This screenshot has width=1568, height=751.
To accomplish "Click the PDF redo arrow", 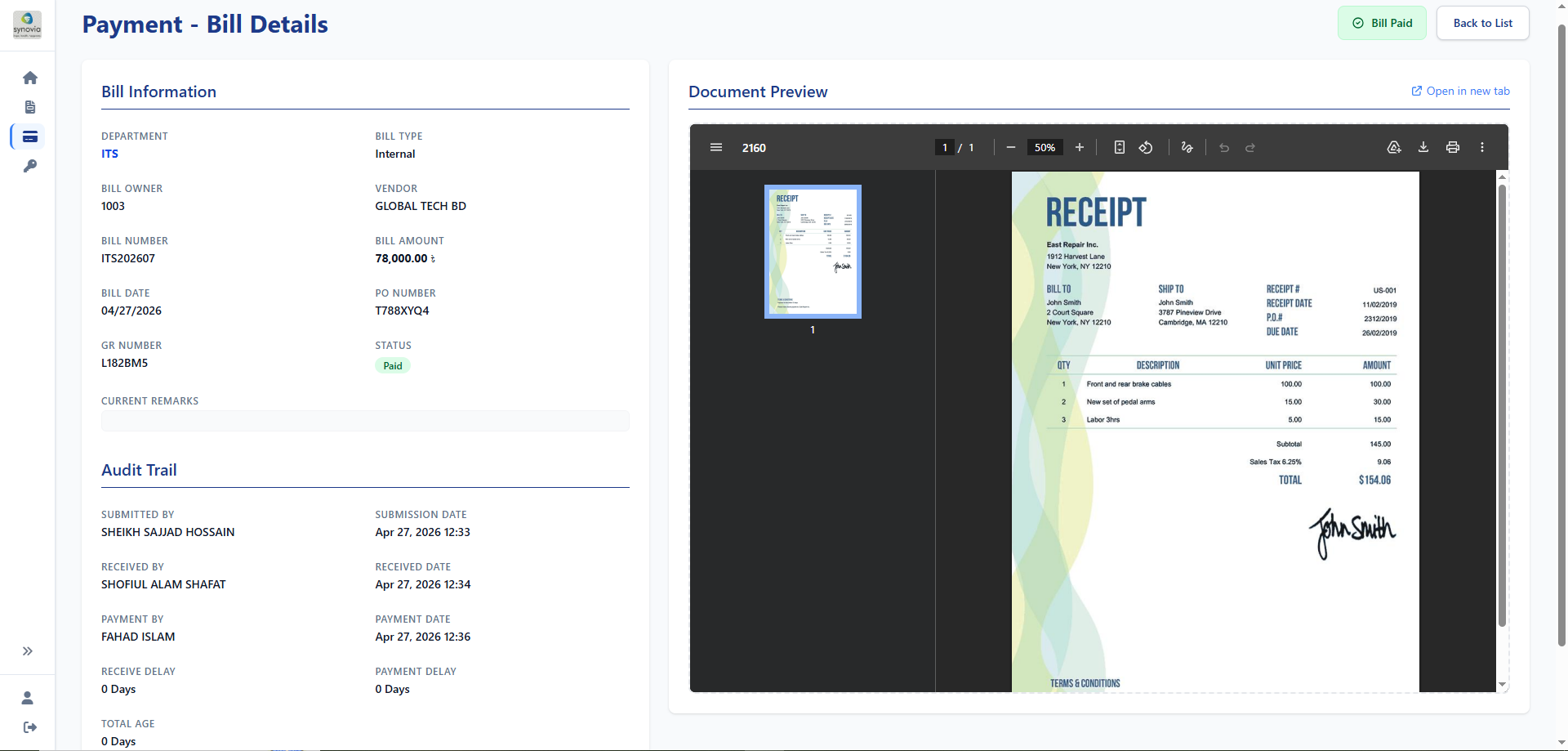I will [x=1250, y=147].
